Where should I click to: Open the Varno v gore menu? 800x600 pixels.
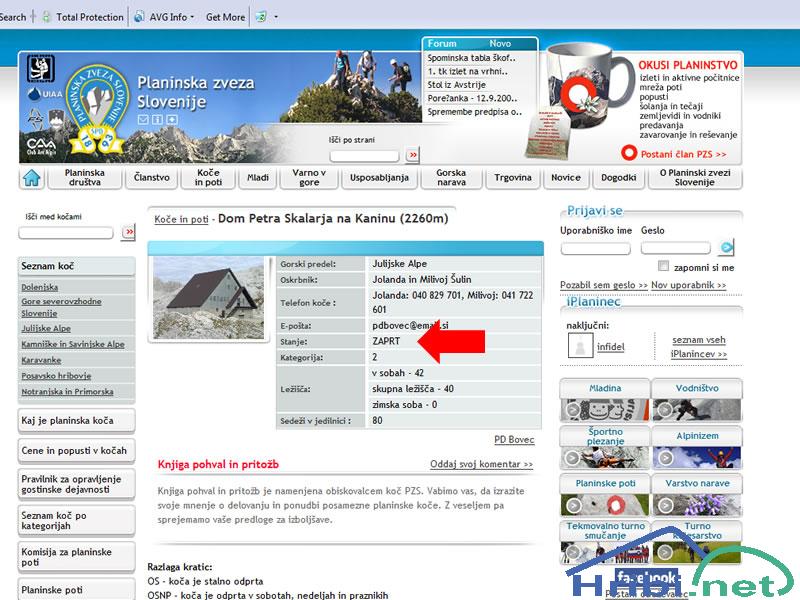pos(309,178)
